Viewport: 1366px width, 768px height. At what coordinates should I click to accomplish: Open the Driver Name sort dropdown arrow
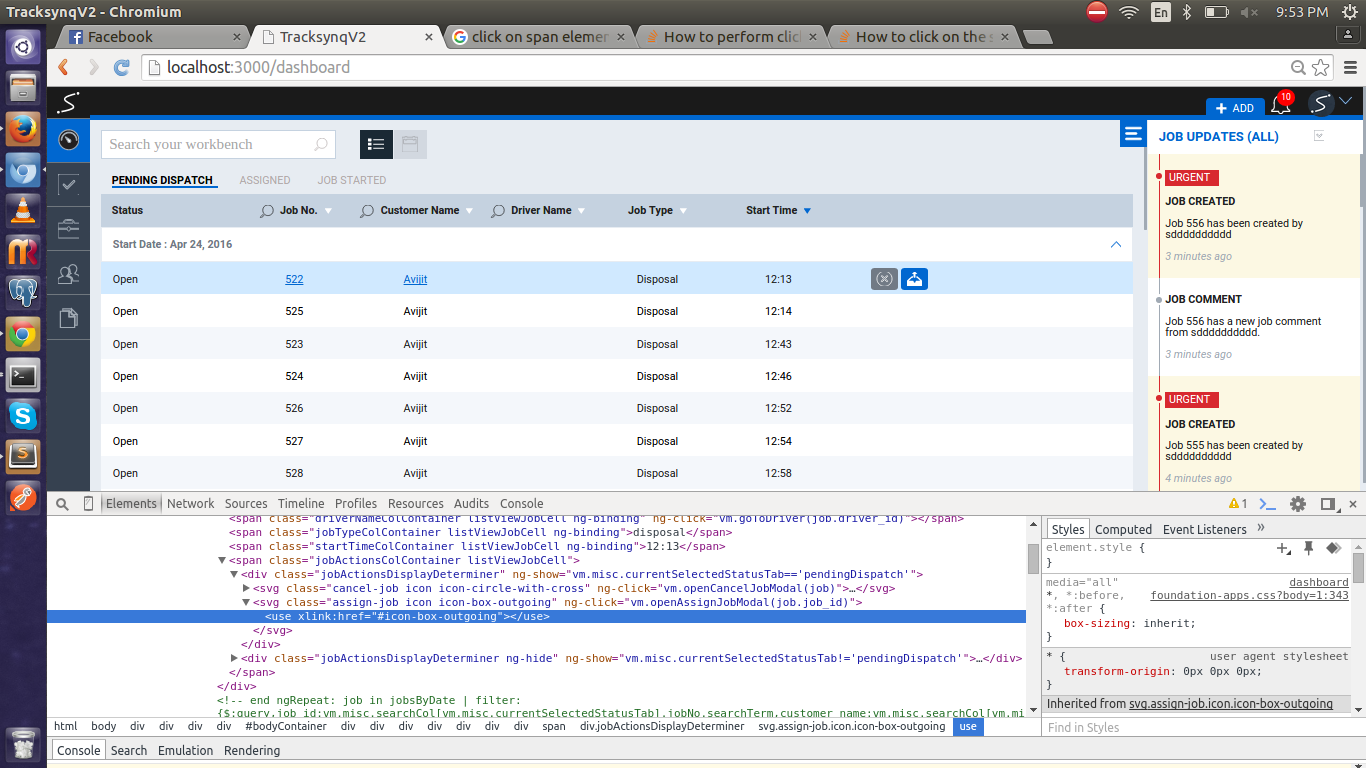coord(581,211)
